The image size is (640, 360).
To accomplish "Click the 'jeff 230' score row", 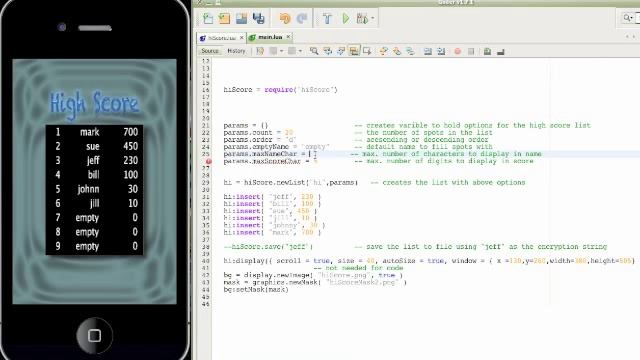I will 94,160.
